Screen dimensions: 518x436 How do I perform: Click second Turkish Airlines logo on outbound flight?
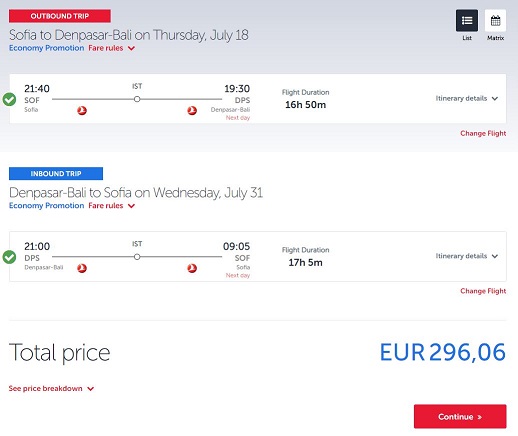pyautogui.click(x=192, y=110)
